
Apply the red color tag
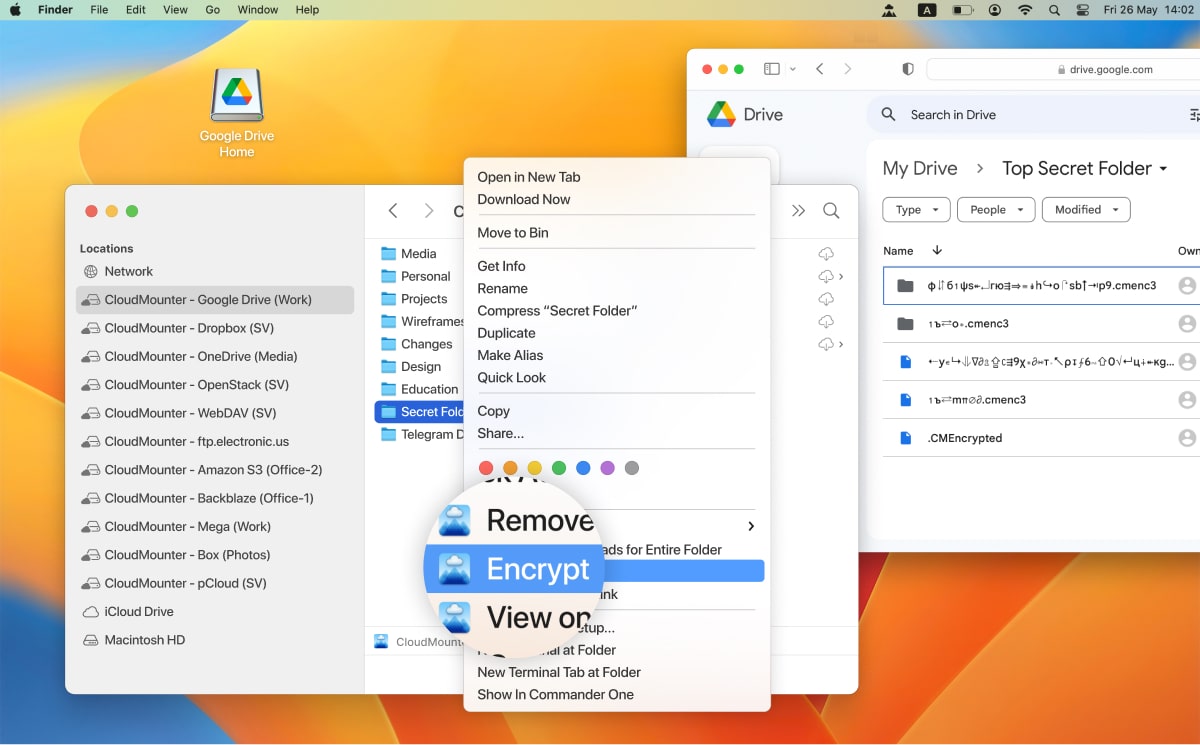pyautogui.click(x=486, y=468)
